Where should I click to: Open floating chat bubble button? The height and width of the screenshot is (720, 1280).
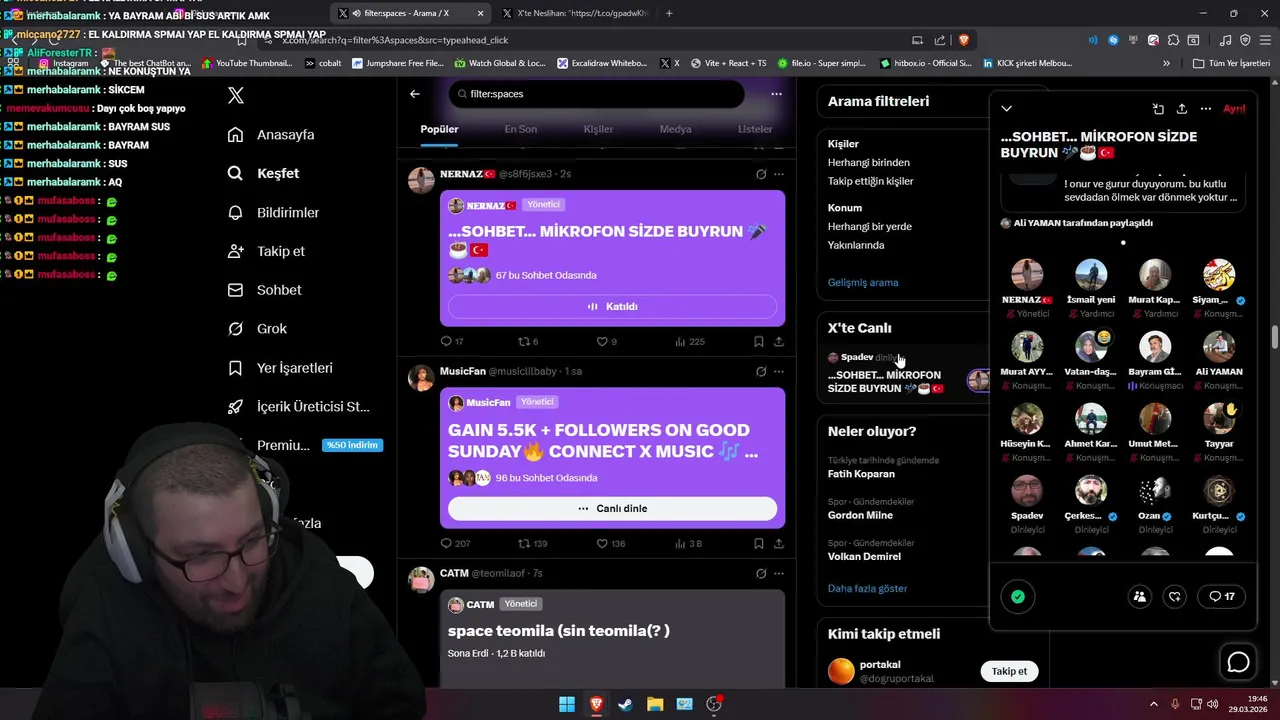(1239, 662)
